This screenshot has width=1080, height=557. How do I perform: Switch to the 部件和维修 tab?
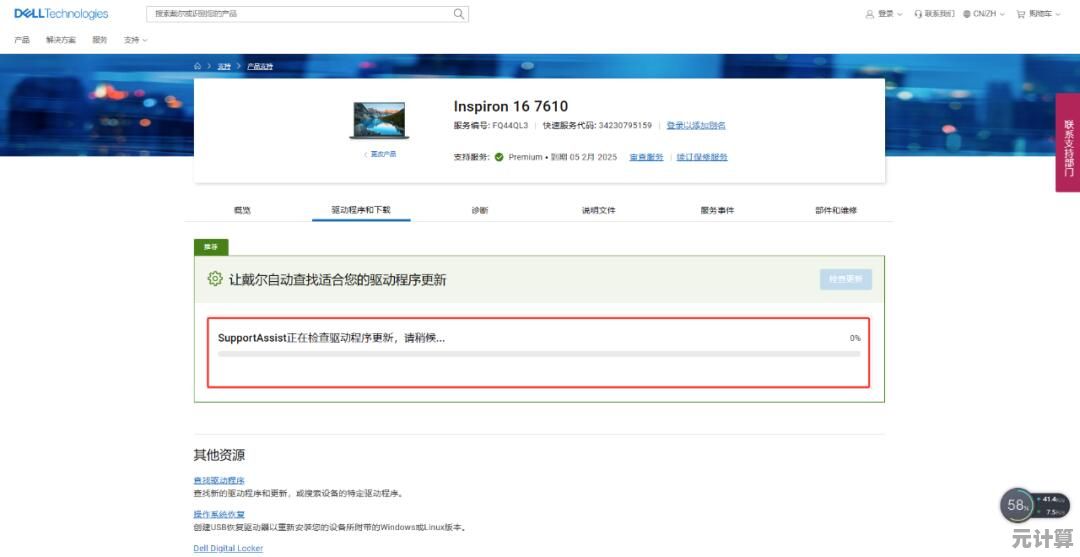[x=836, y=210]
